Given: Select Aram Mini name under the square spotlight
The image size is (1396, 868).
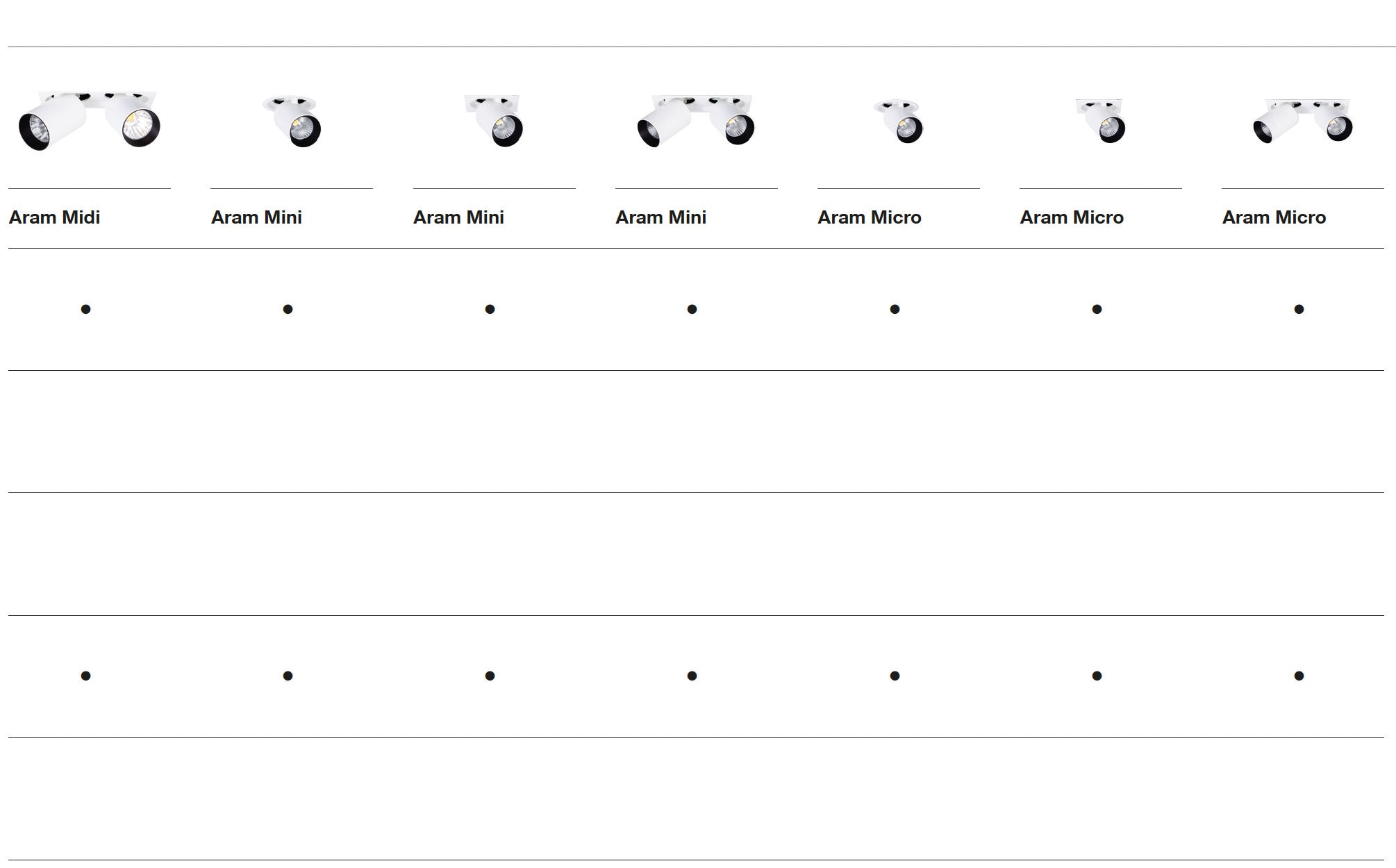Looking at the screenshot, I should (458, 217).
